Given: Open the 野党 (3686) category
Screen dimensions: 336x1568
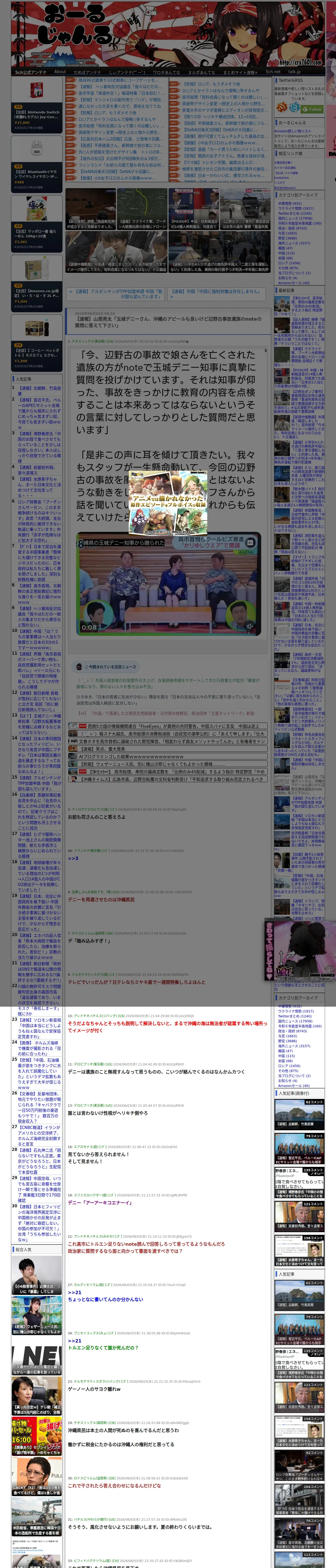Looking at the screenshot, I should point(287,238).
